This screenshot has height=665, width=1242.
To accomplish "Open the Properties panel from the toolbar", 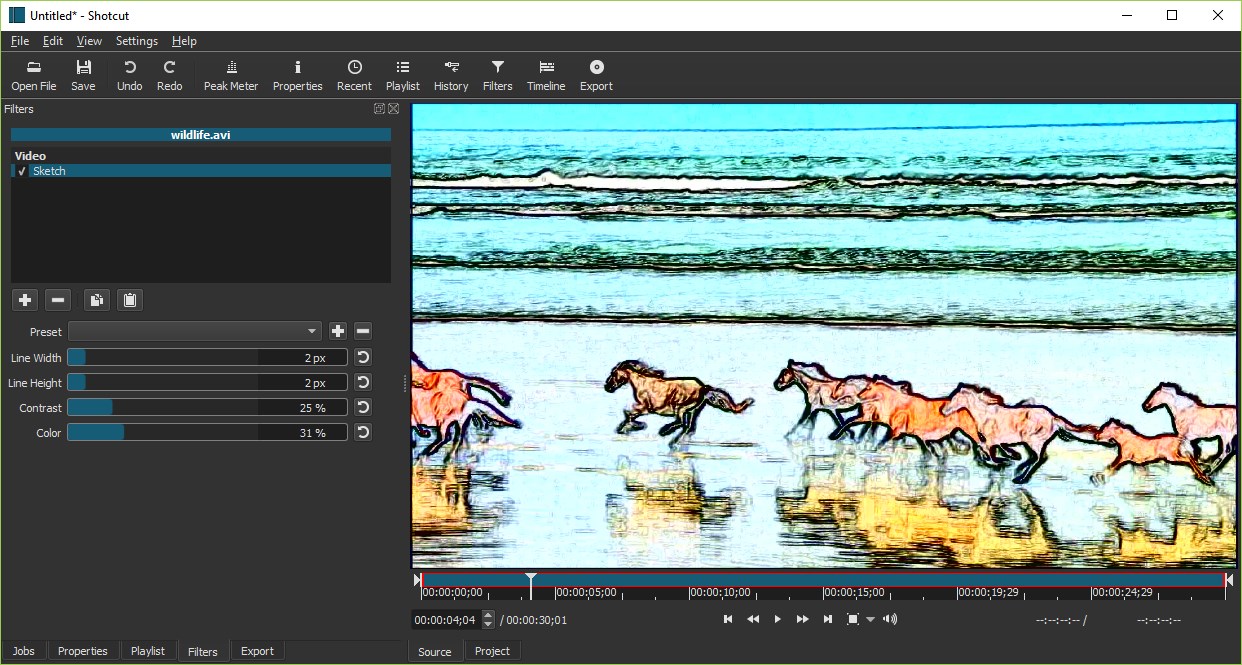I will click(x=297, y=75).
